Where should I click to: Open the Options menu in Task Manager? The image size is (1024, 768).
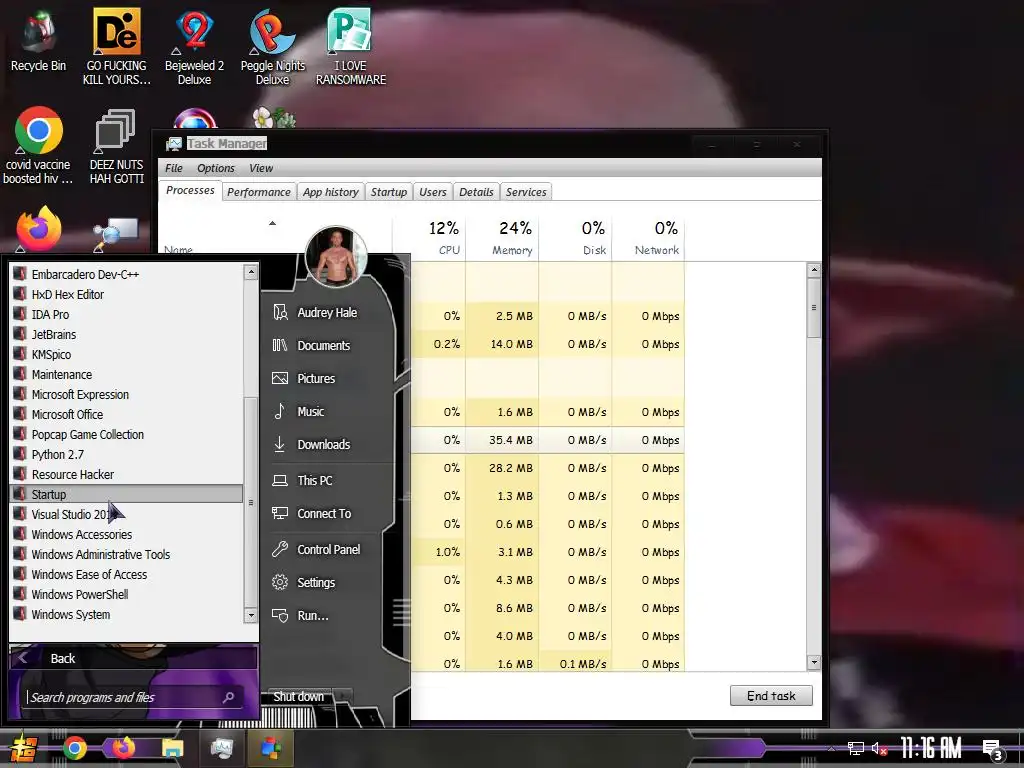(216, 168)
